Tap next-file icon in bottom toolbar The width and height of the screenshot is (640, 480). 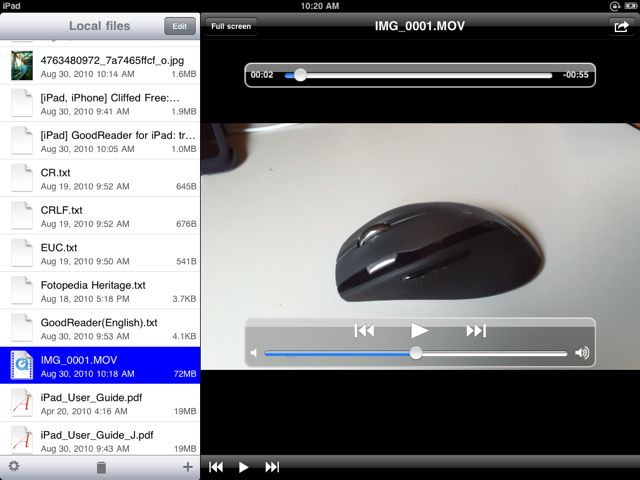click(x=272, y=467)
